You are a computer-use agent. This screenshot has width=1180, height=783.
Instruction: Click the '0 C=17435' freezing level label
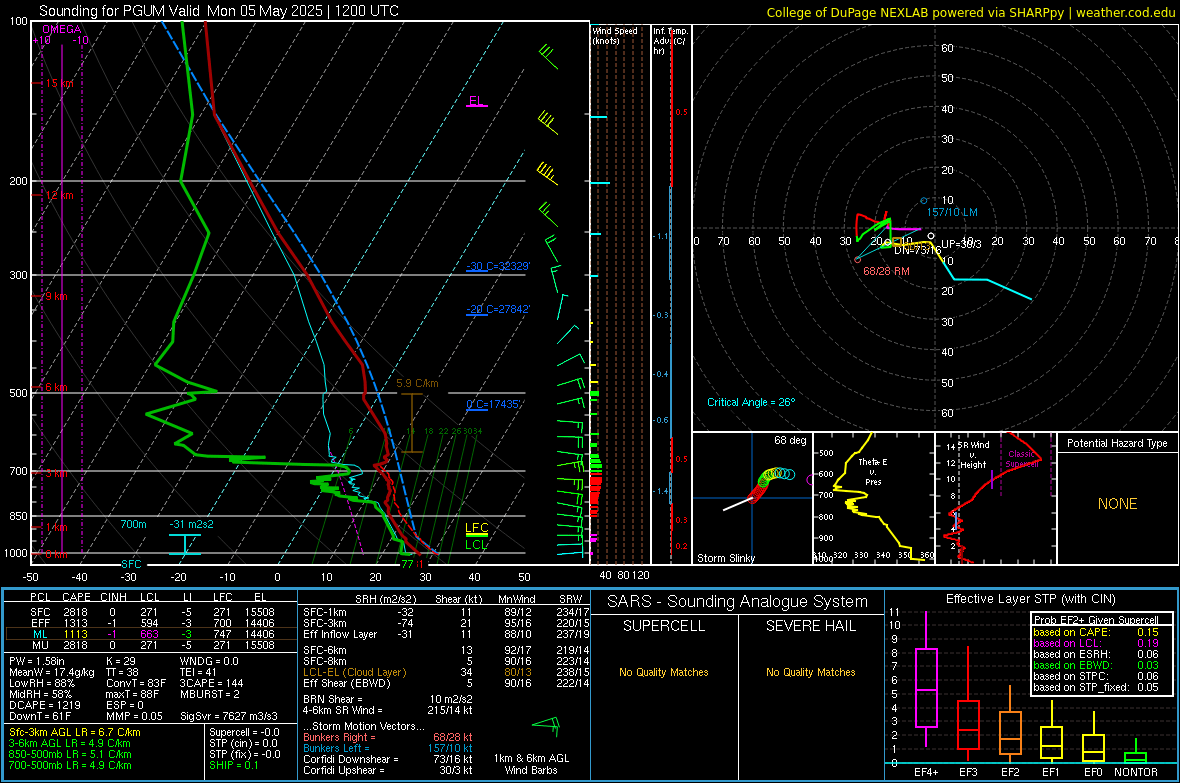493,404
